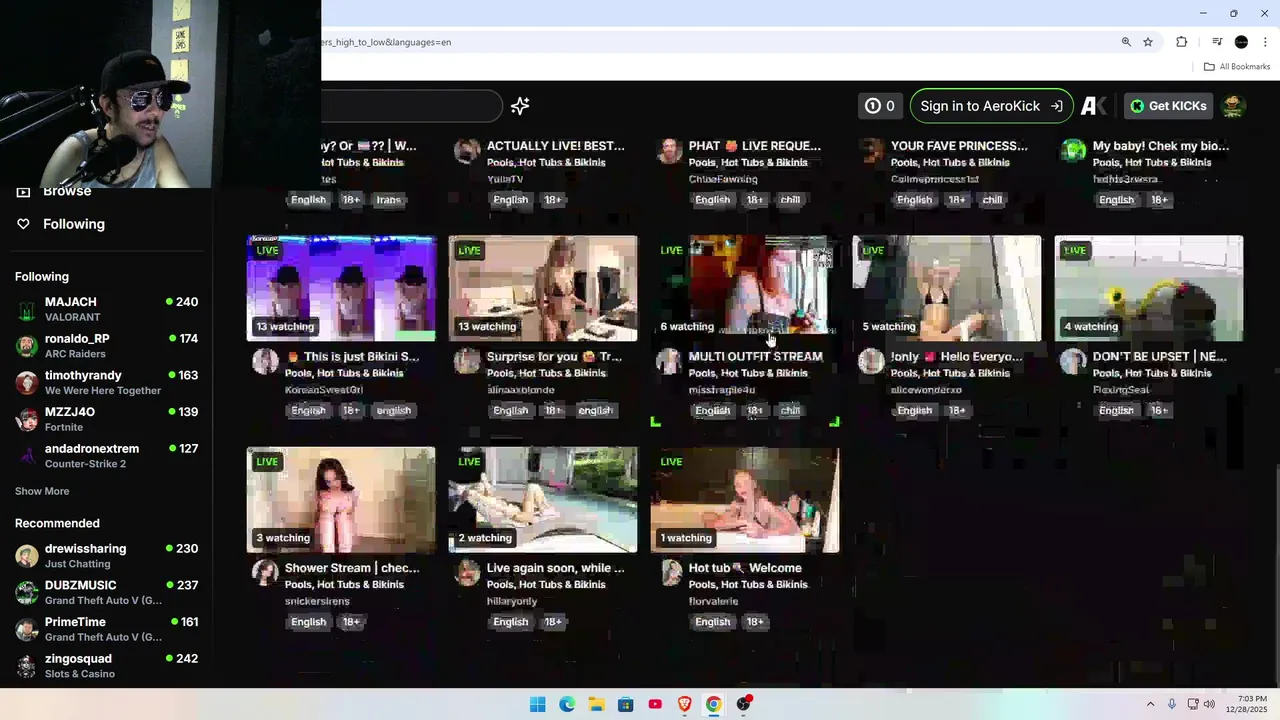Screen dimensions: 1280x720
Task: Click the coin counter showing 0
Action: [x=880, y=106]
